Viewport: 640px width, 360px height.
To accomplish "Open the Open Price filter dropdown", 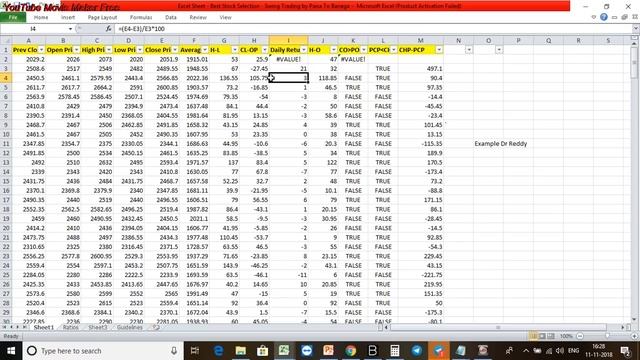I will (76, 50).
